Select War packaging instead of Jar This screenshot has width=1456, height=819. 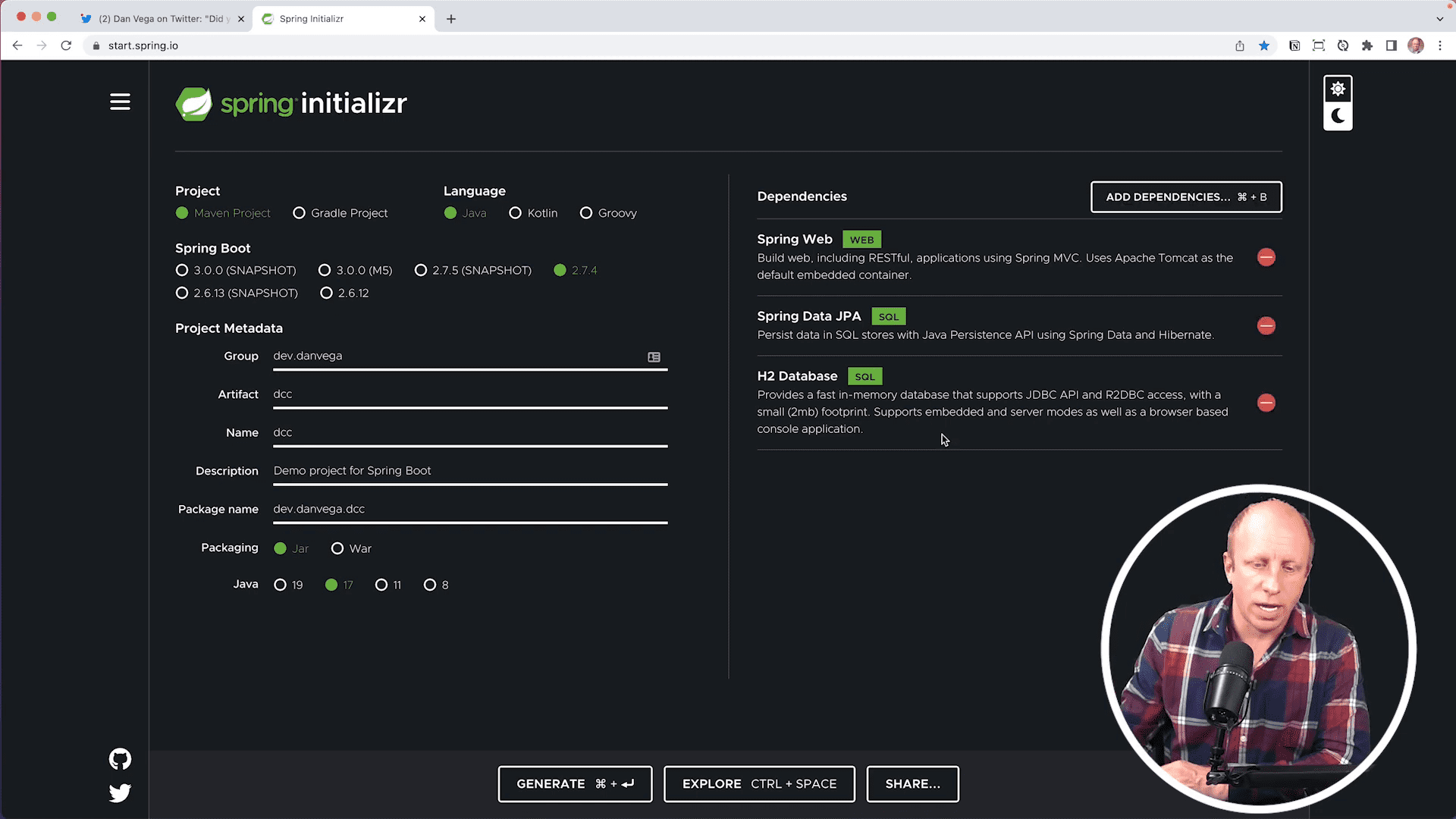point(337,548)
